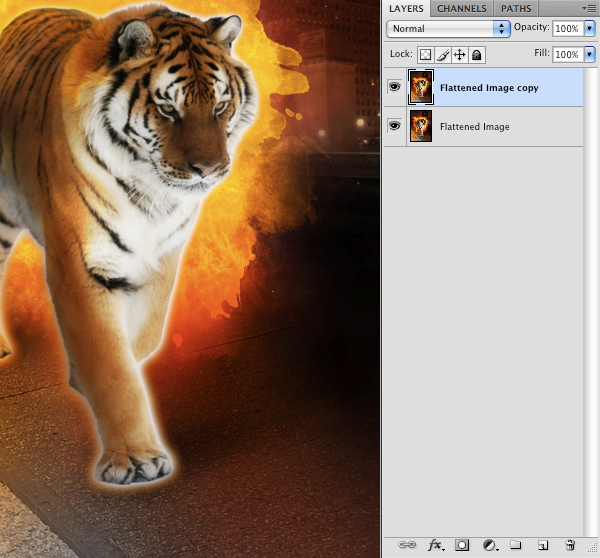
Task: Hide the Flattened Image layer
Action: point(395,126)
